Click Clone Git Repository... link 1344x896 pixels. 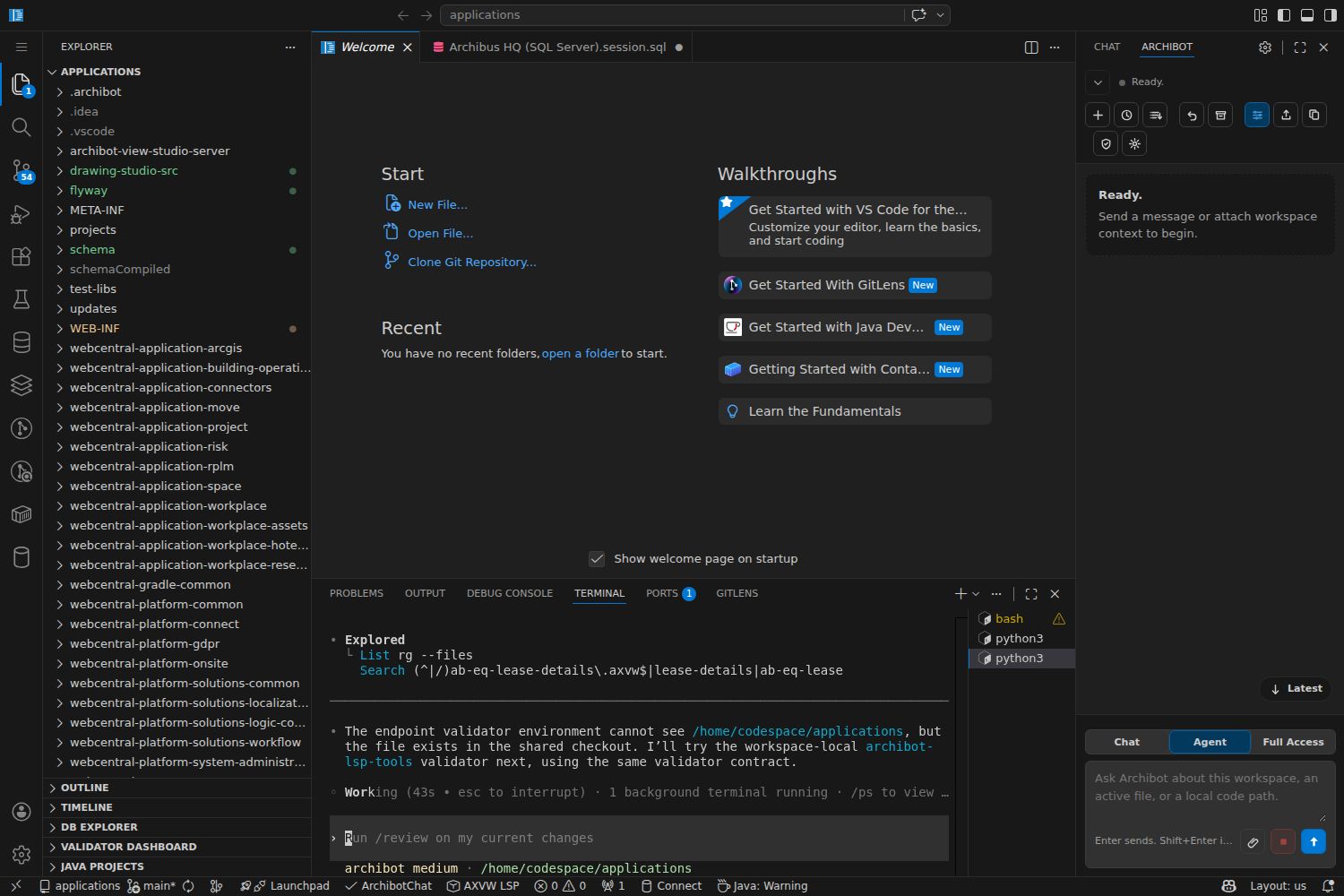coord(472,263)
